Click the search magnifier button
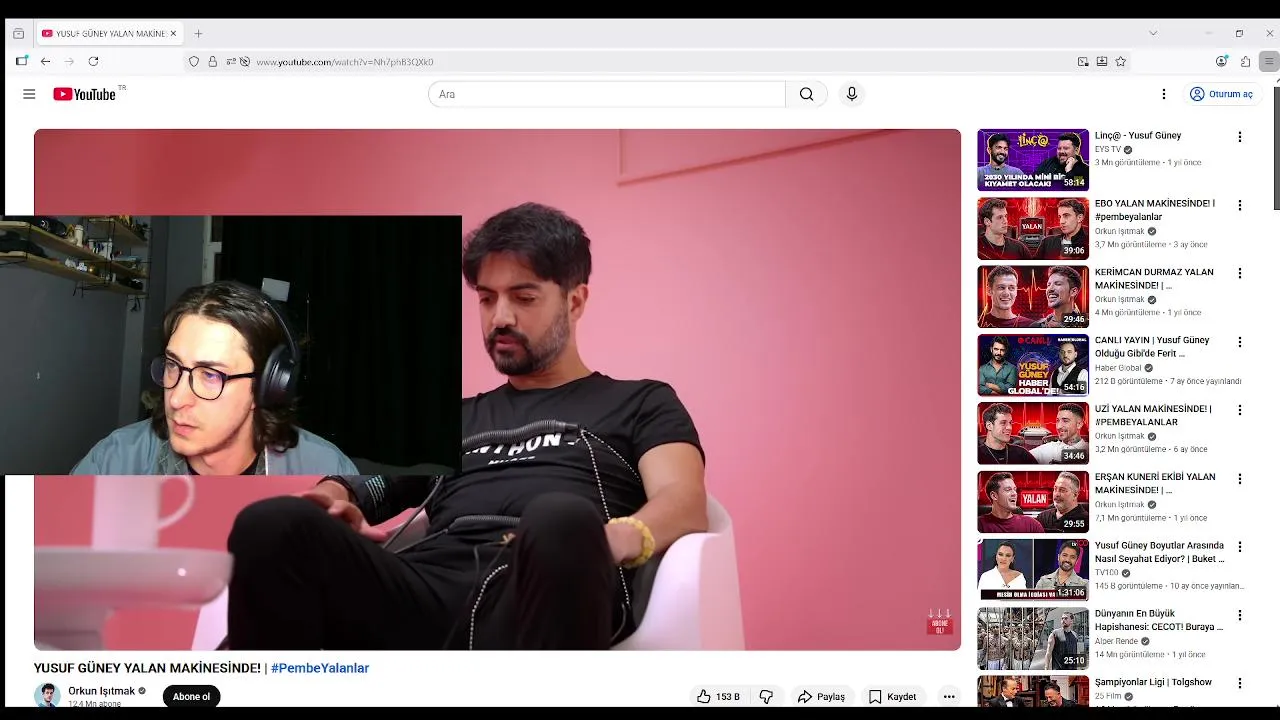Image resolution: width=1280 pixels, height=720 pixels. (806, 94)
